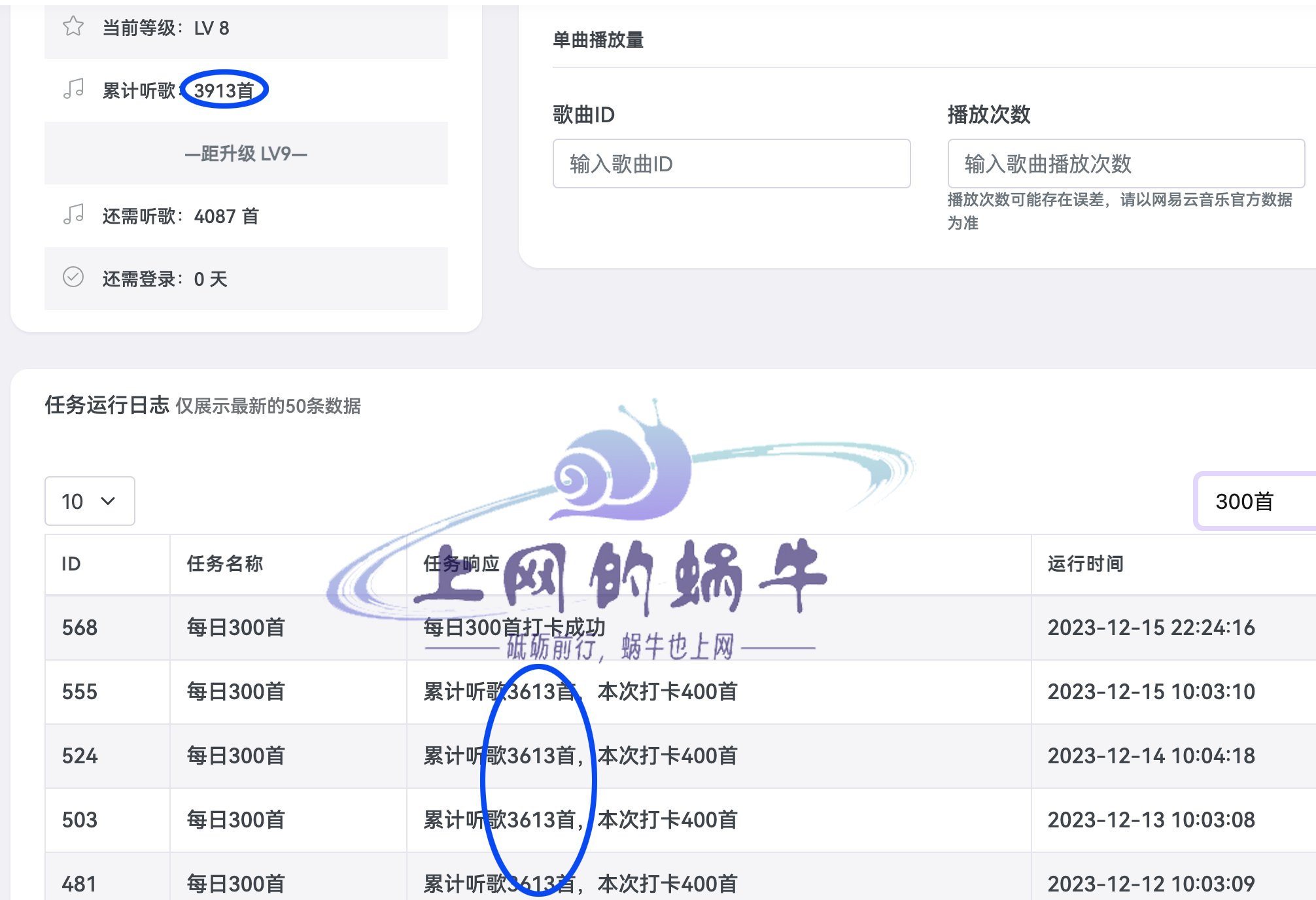Click the 距升级 LV9 label
The width and height of the screenshot is (1316, 900).
coord(246,154)
